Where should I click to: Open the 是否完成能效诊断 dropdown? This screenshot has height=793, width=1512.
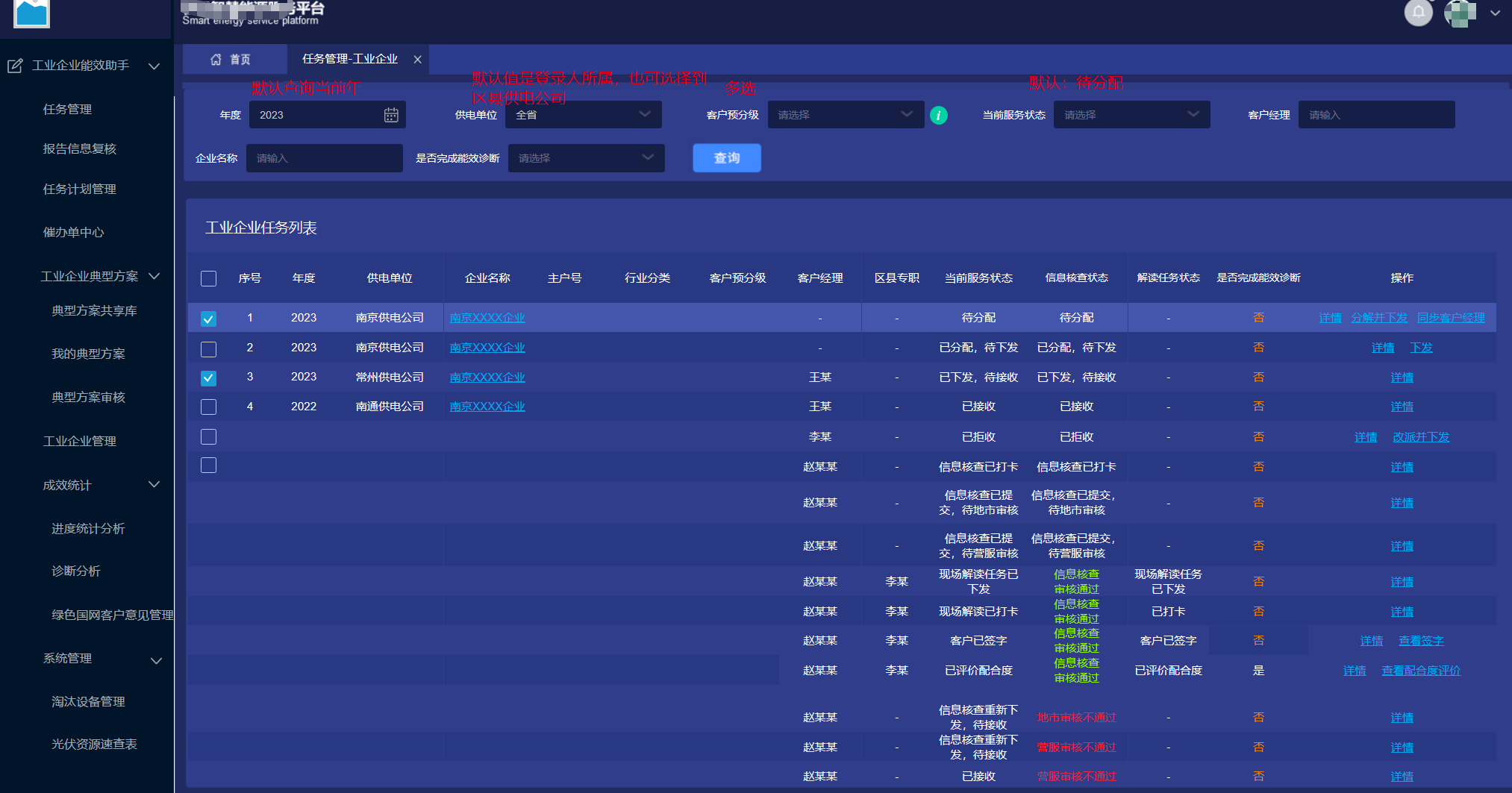pyautogui.click(x=587, y=158)
